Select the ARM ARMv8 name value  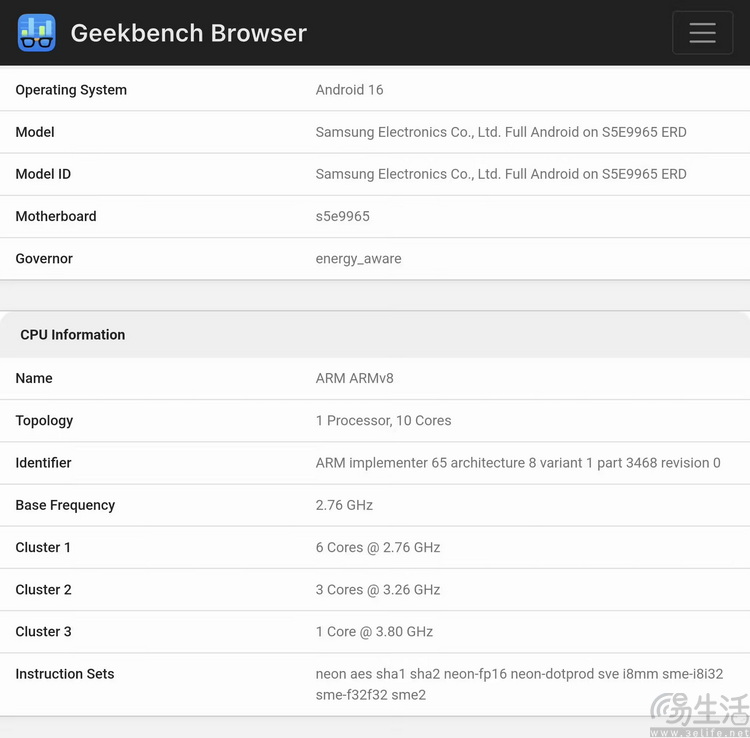click(x=354, y=379)
